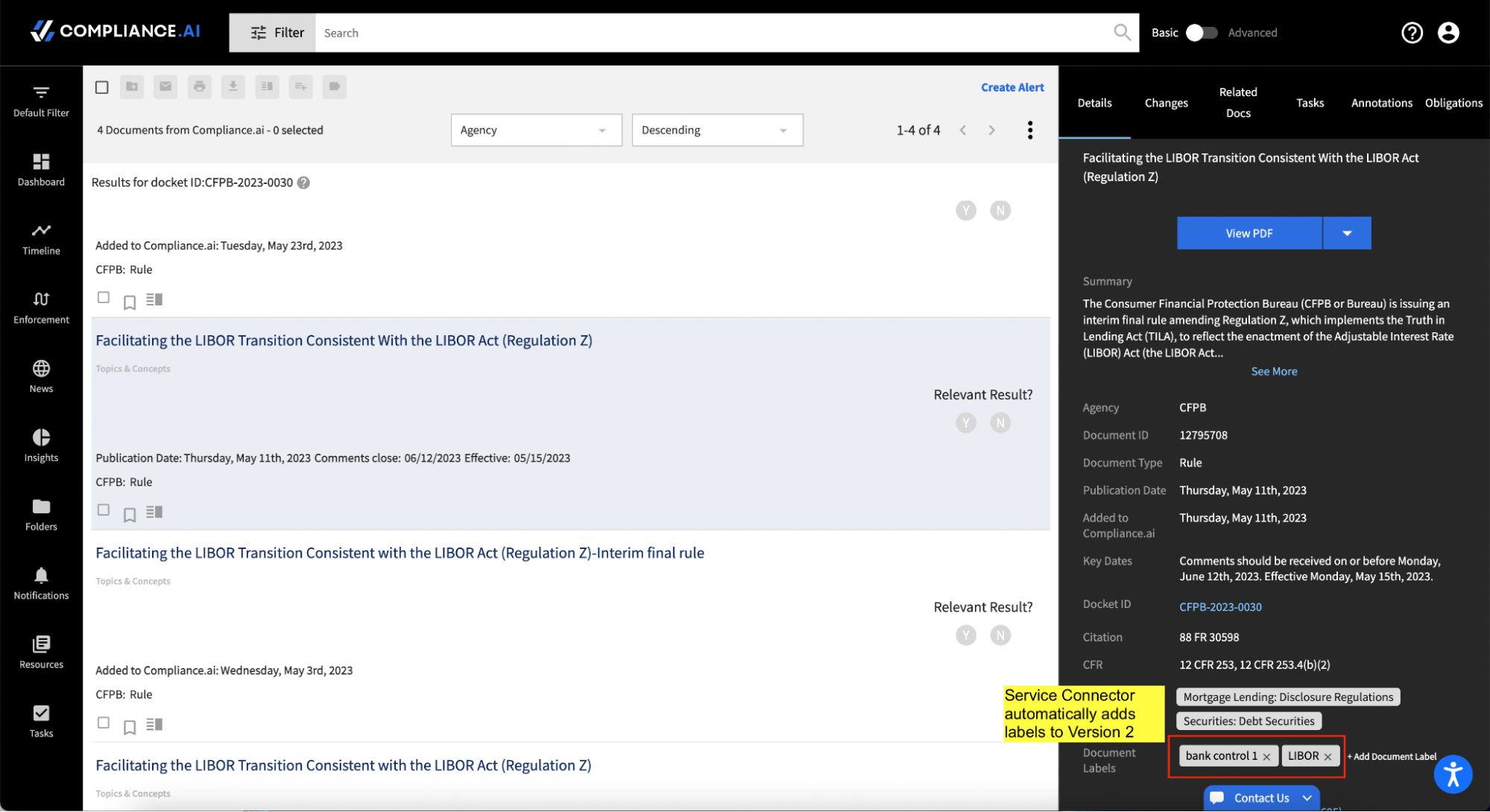Image resolution: width=1490 pixels, height=812 pixels.
Task: Expand the Contact Us chevron
Action: (1307, 798)
